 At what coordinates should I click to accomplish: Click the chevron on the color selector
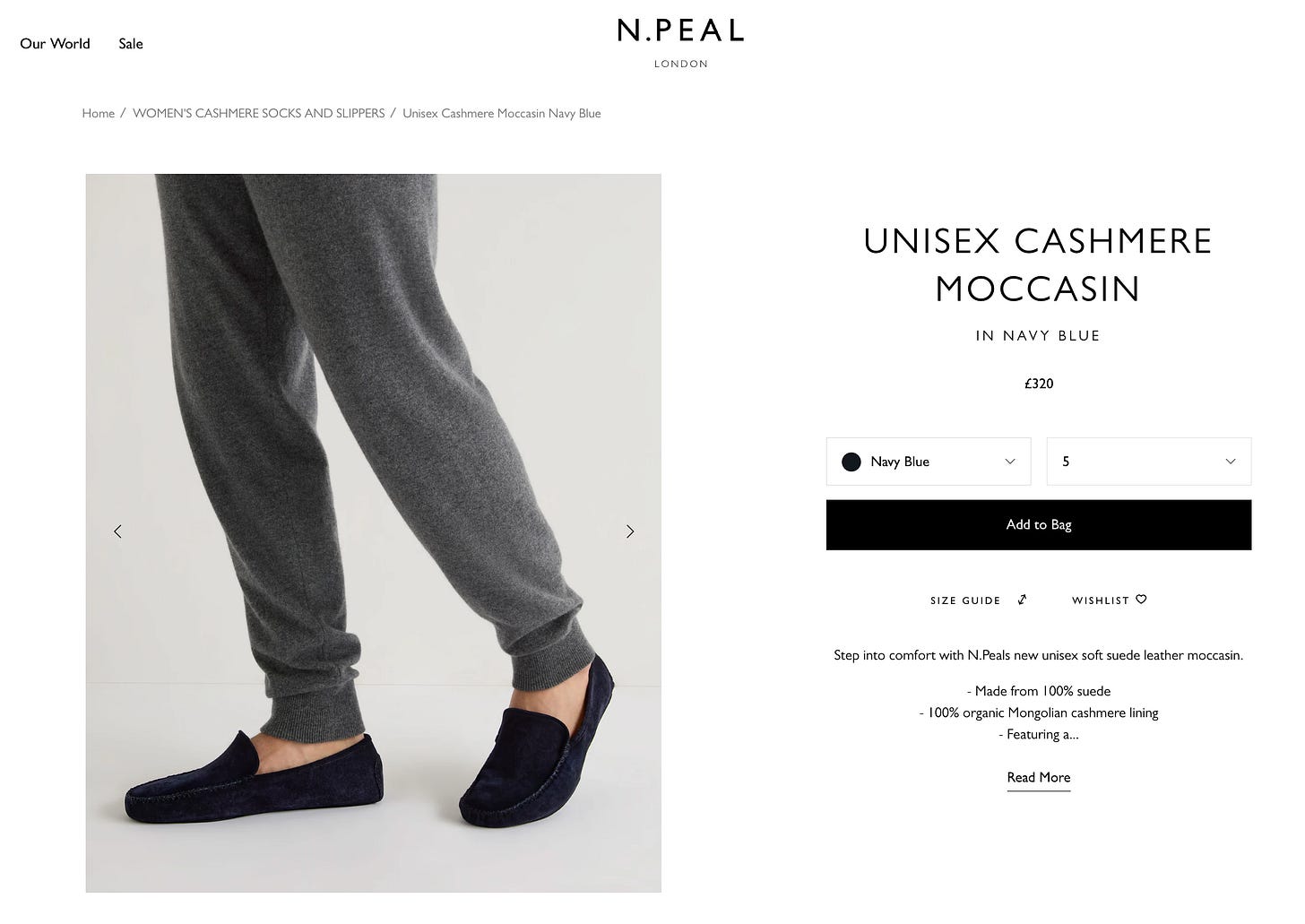point(1009,462)
